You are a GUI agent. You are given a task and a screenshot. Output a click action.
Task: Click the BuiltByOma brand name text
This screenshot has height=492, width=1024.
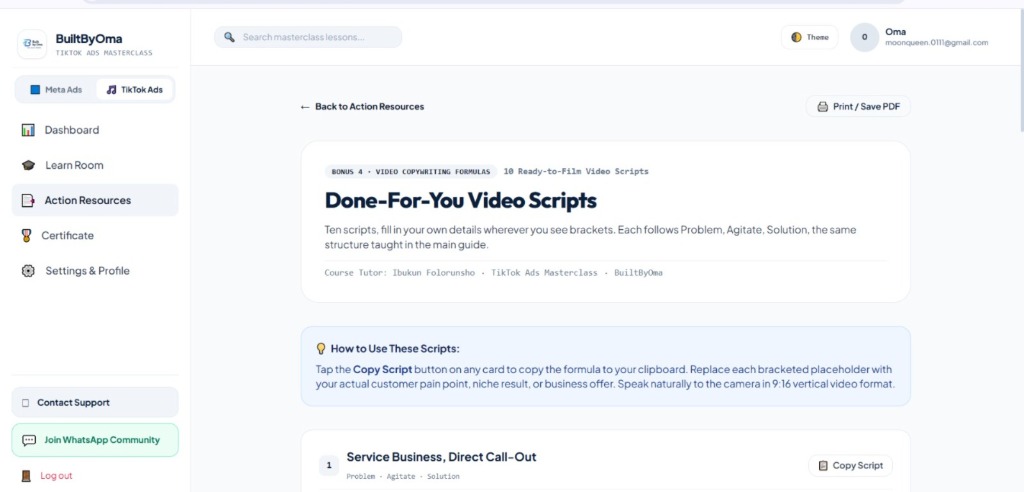[x=89, y=39]
